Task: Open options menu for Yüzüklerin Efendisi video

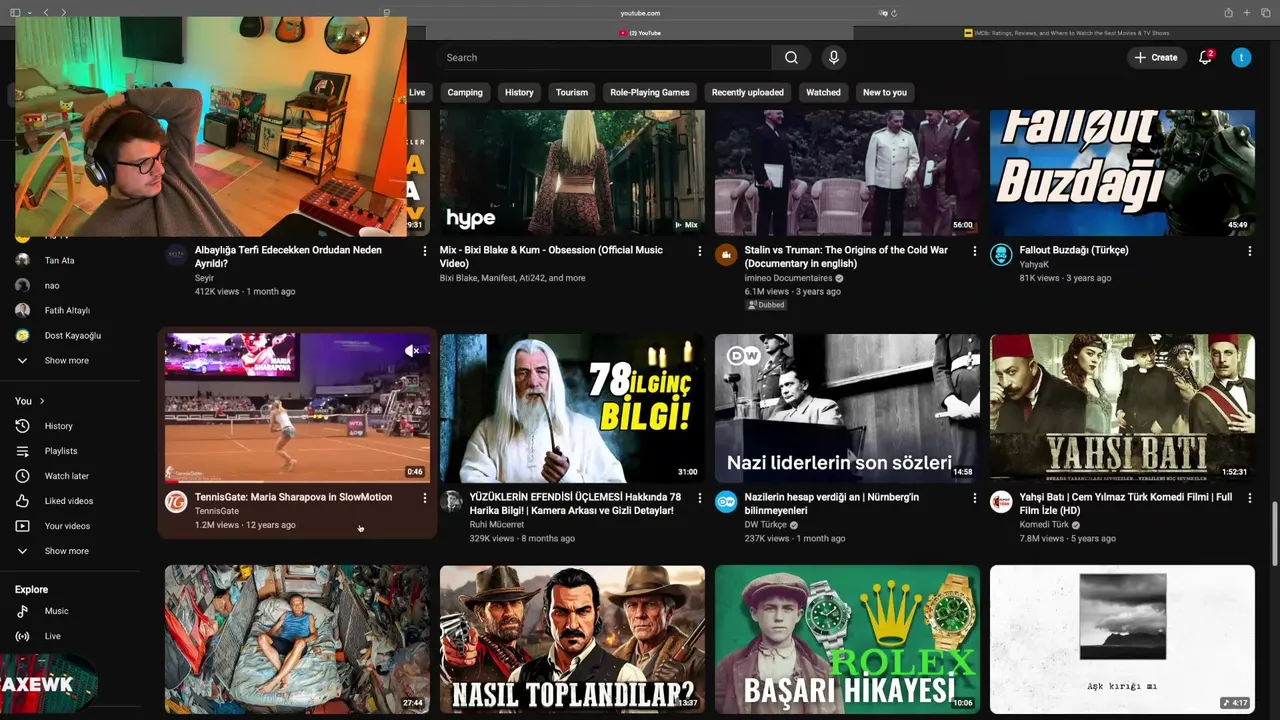Action: point(699,498)
